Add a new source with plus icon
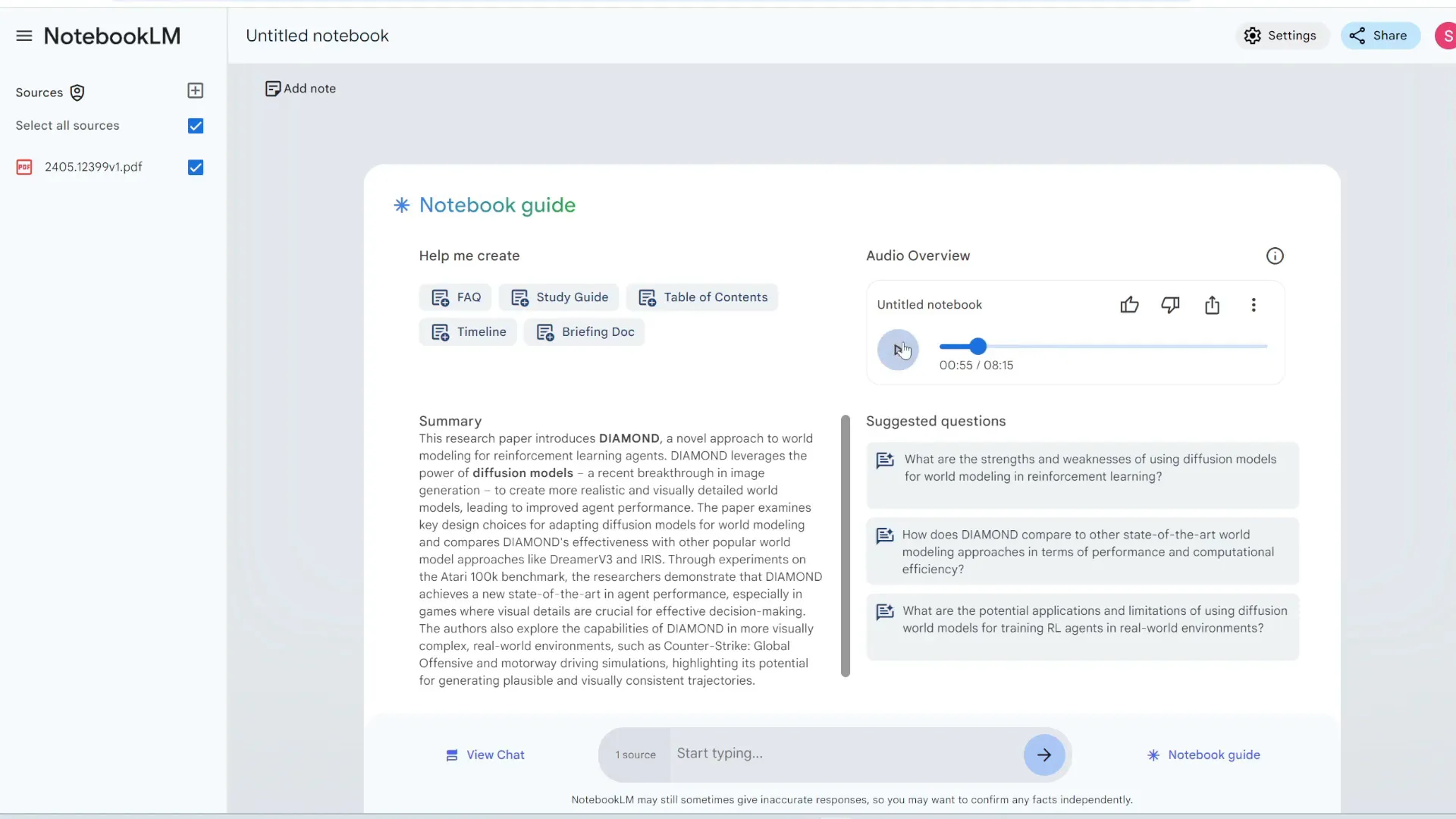 point(195,91)
